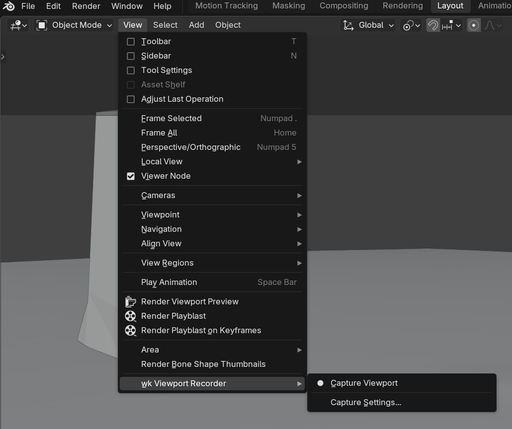Select Render Playblast entry

point(213,316)
